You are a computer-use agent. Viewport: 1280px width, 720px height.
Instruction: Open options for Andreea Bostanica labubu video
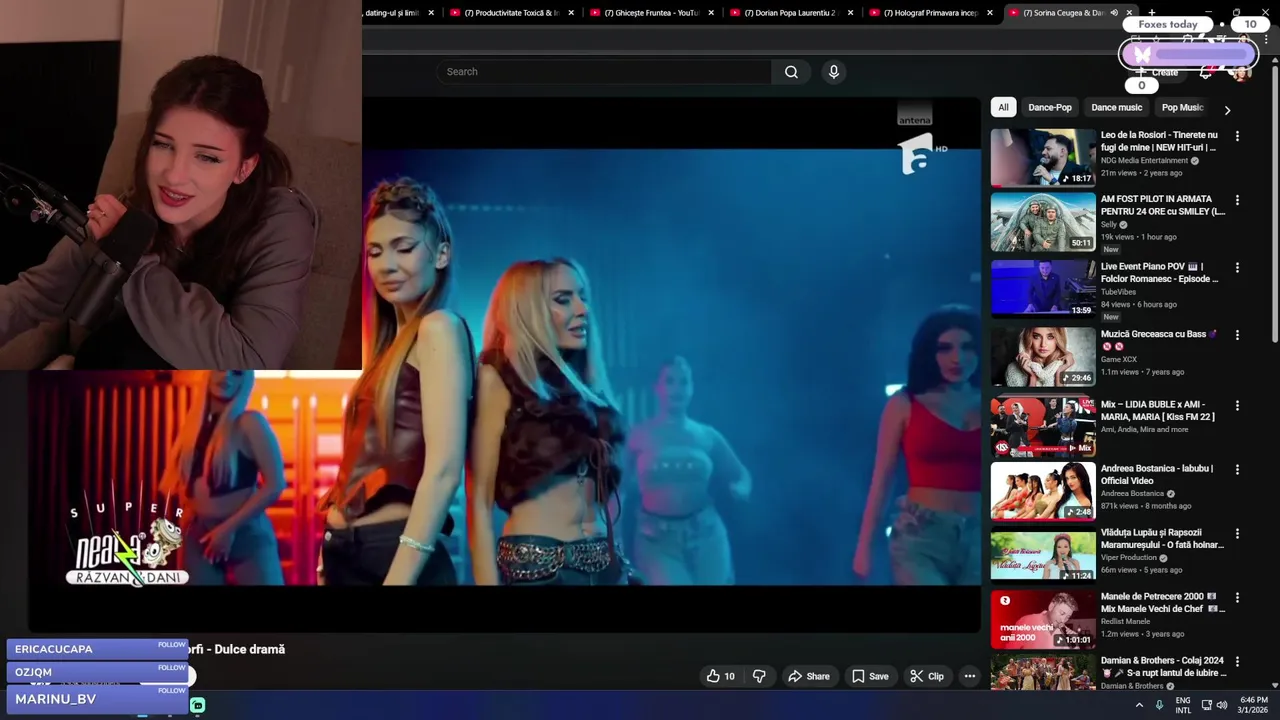pyautogui.click(x=1237, y=469)
